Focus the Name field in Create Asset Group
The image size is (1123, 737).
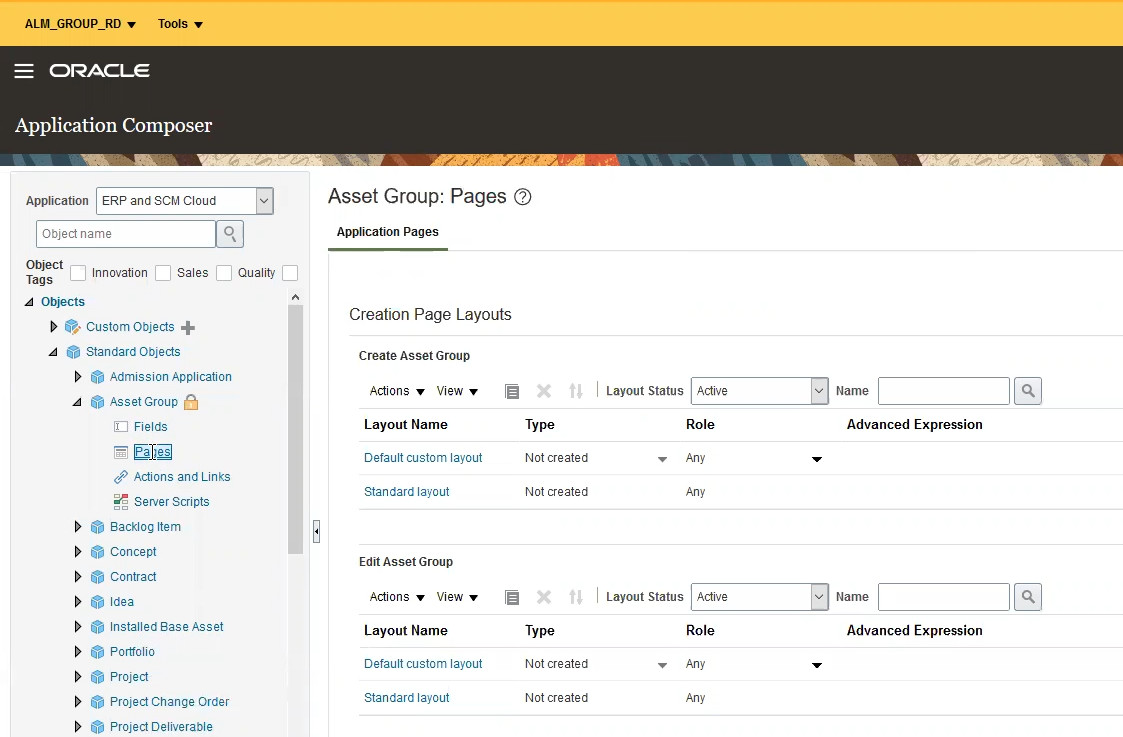tap(944, 391)
